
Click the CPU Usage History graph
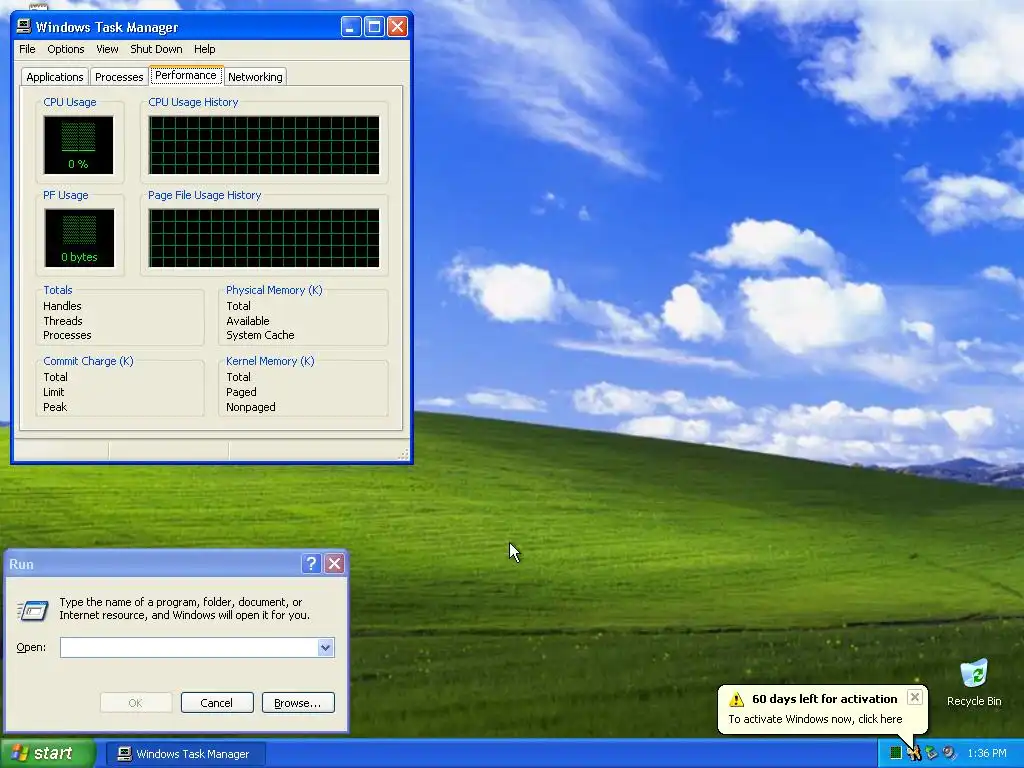point(264,145)
